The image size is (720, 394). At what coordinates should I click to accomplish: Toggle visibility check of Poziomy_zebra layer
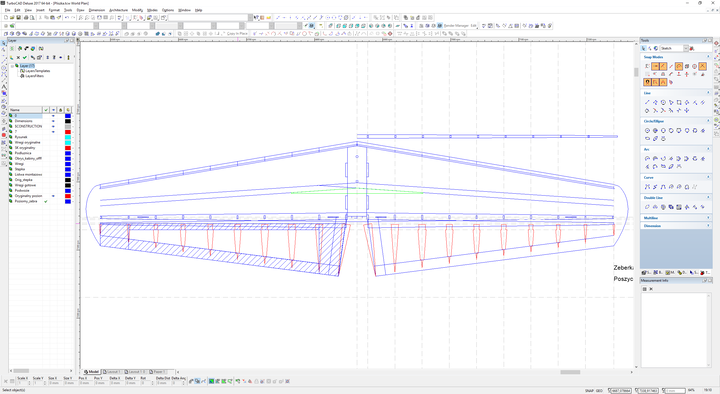pyautogui.click(x=46, y=201)
